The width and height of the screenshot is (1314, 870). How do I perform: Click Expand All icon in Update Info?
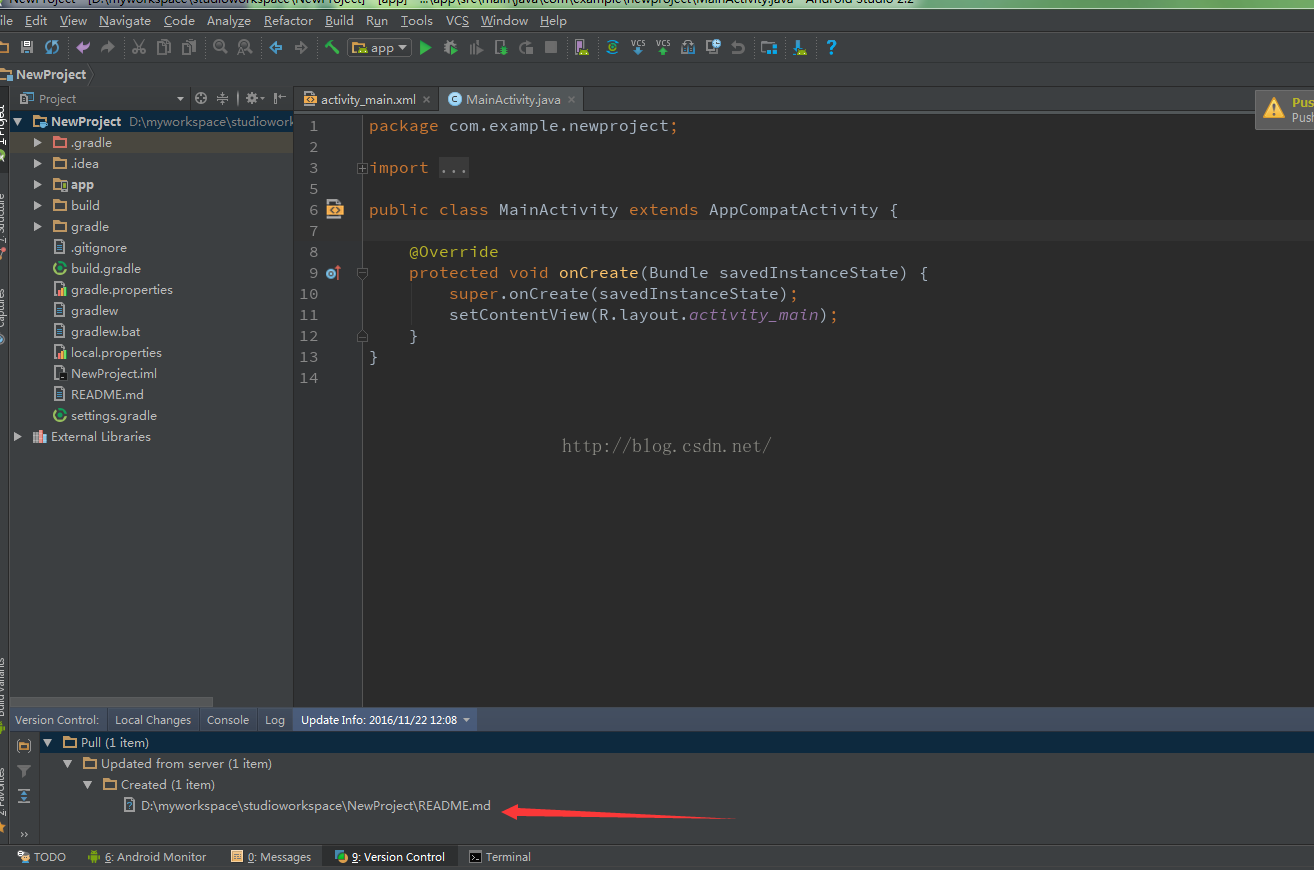coord(24,796)
